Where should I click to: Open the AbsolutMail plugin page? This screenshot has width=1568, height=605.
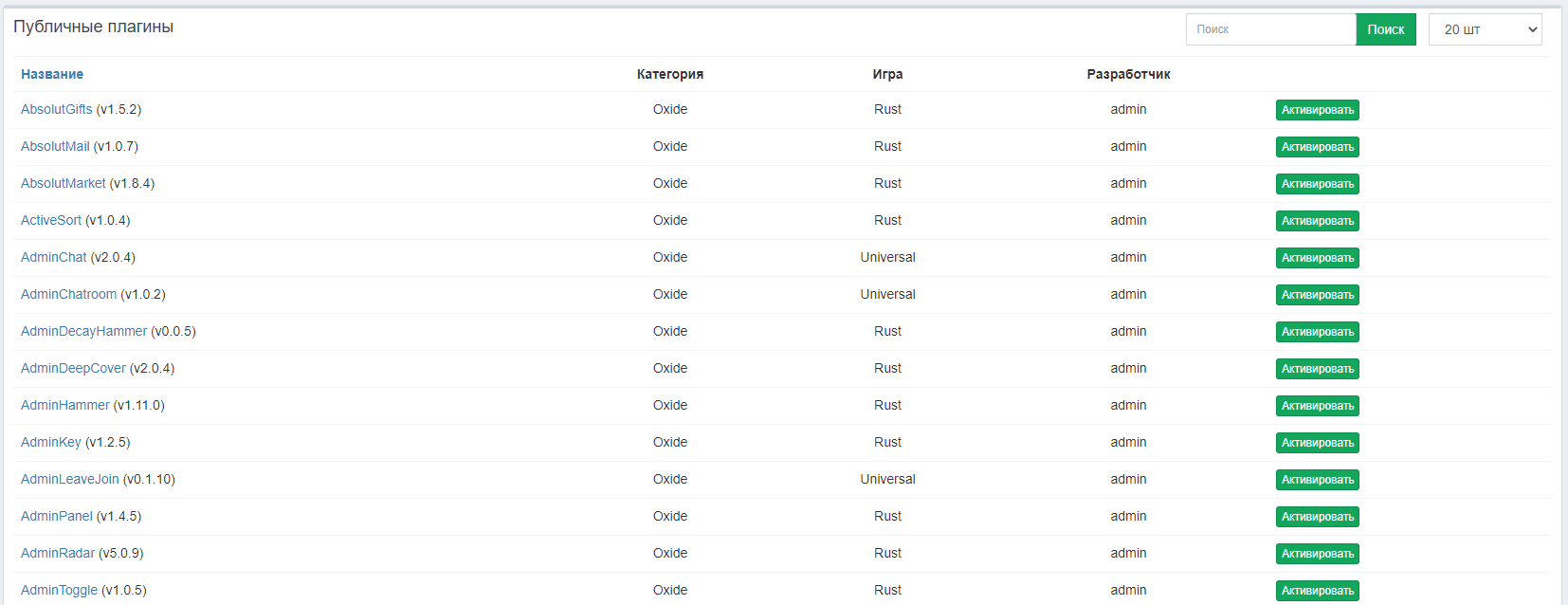pyautogui.click(x=55, y=147)
